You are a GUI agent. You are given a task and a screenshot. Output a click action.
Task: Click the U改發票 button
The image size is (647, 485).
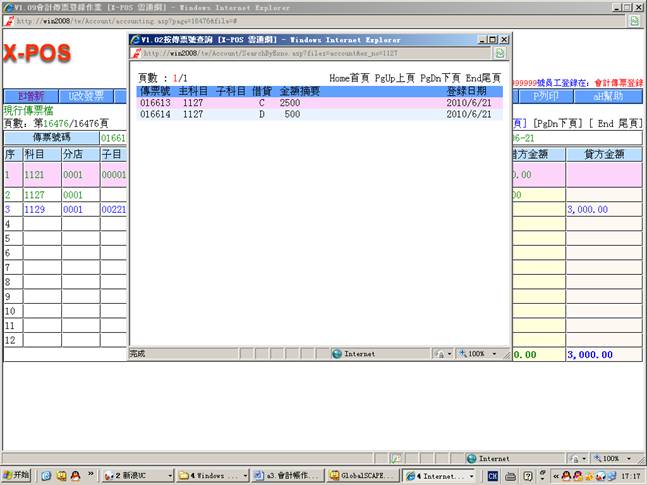pos(85,96)
